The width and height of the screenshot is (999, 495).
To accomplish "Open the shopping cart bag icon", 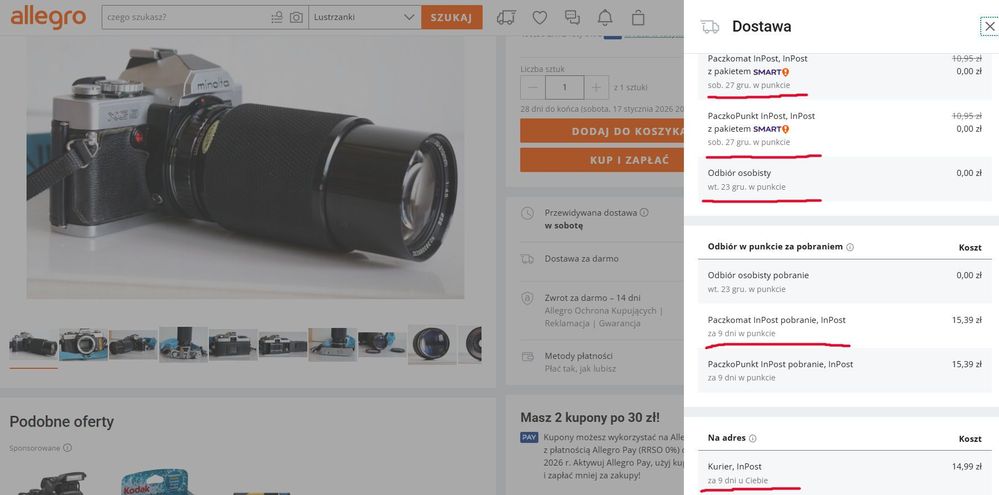I will (x=638, y=18).
